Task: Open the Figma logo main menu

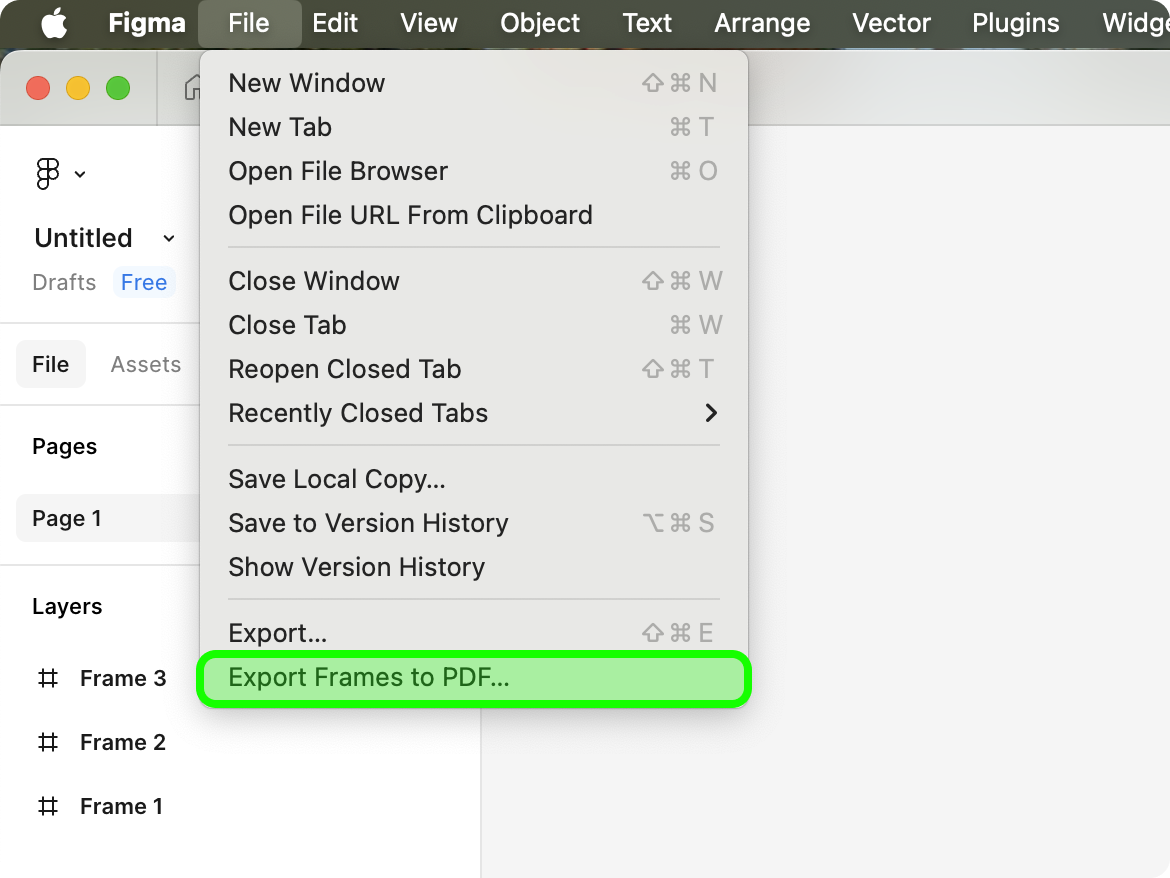Action: coord(48,174)
